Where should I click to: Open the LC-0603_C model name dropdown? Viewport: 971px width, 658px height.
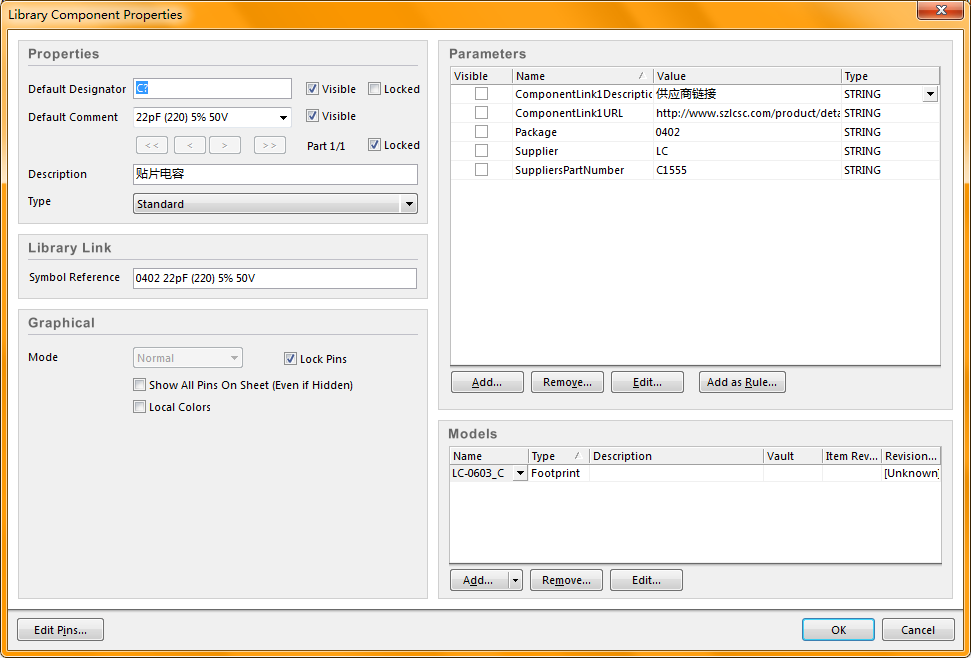[520, 474]
